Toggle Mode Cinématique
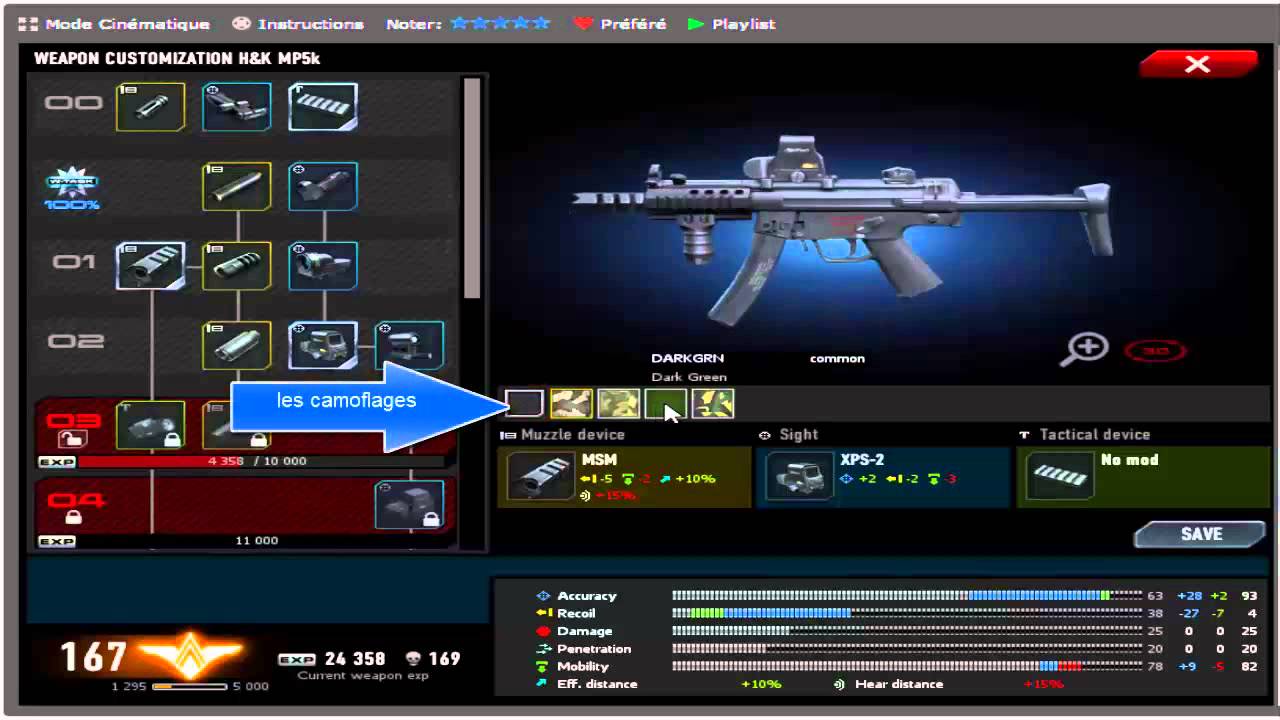The height and width of the screenshot is (720, 1280). (x=116, y=24)
